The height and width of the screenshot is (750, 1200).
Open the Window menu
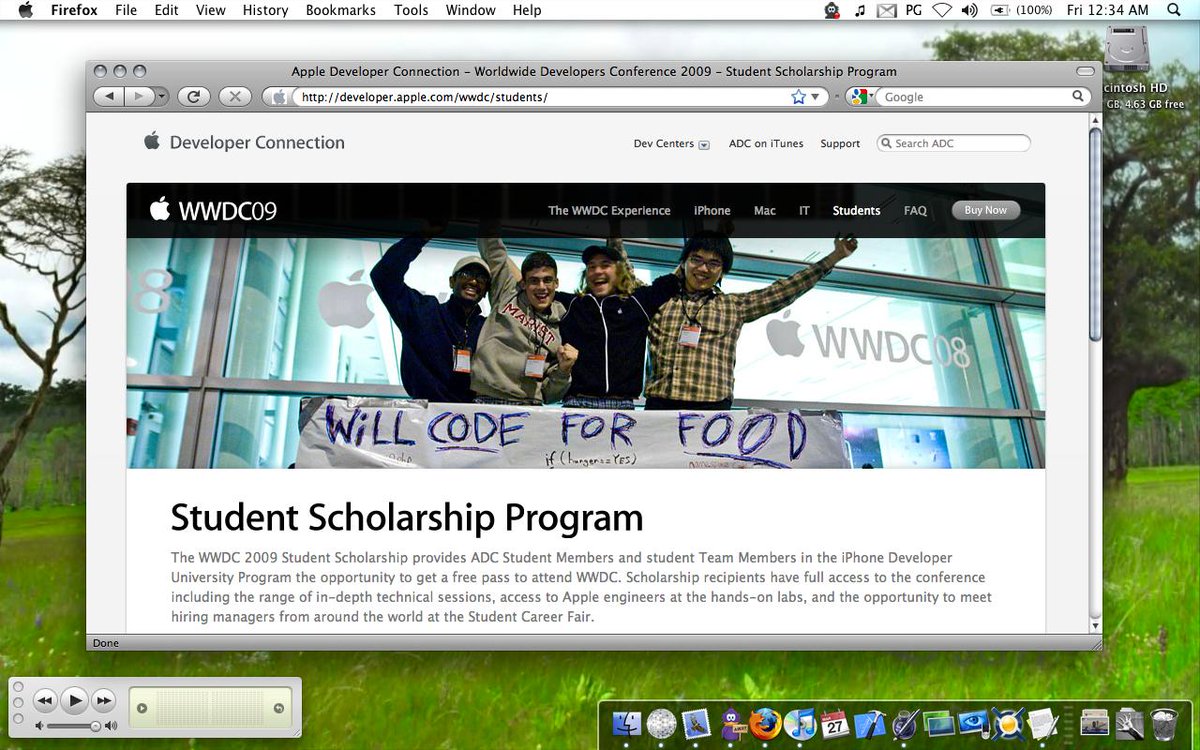470,10
